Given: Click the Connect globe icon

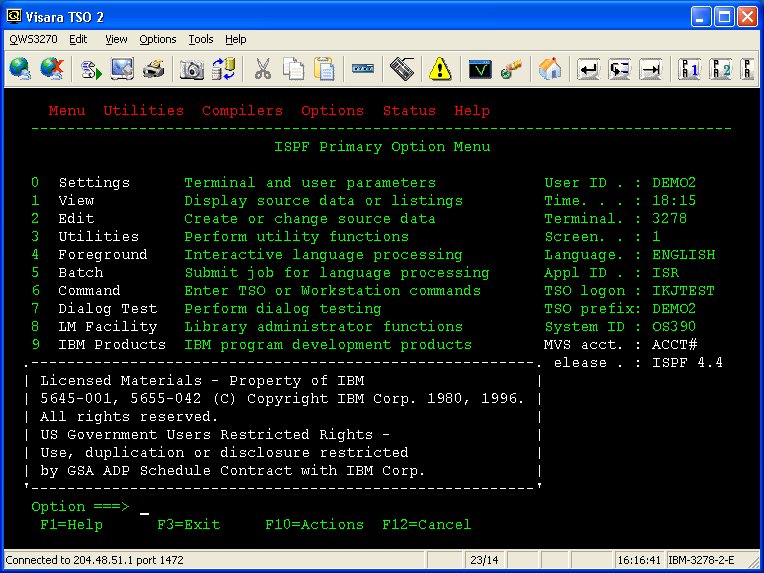Looking at the screenshot, I should pyautogui.click(x=20, y=68).
